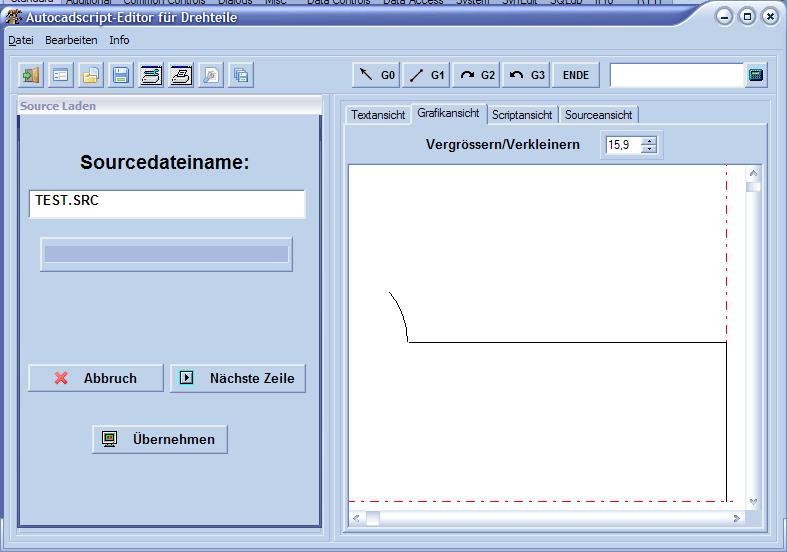Open the calculator icon beside input box

(x=756, y=75)
